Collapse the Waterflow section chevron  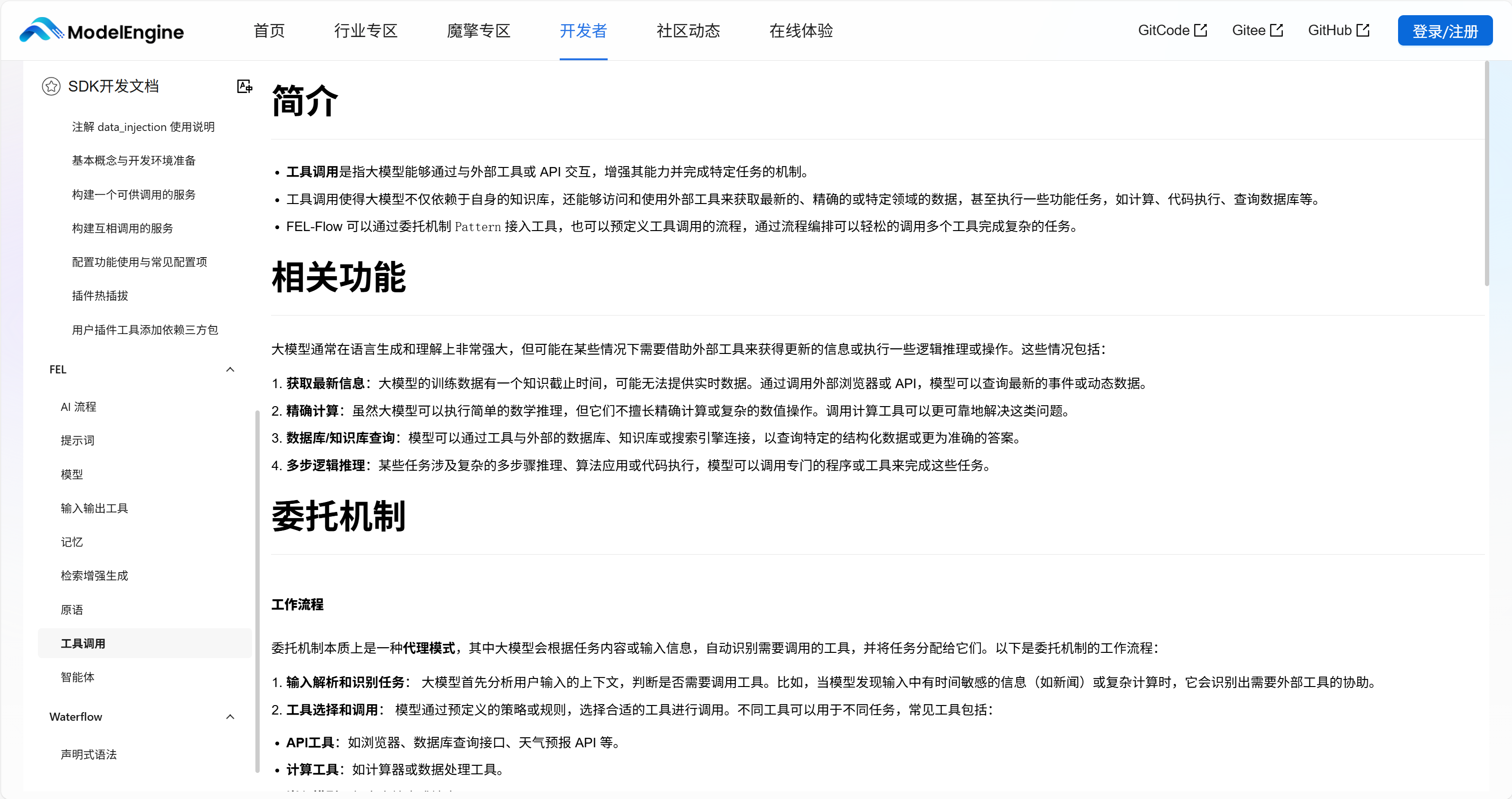pos(230,716)
